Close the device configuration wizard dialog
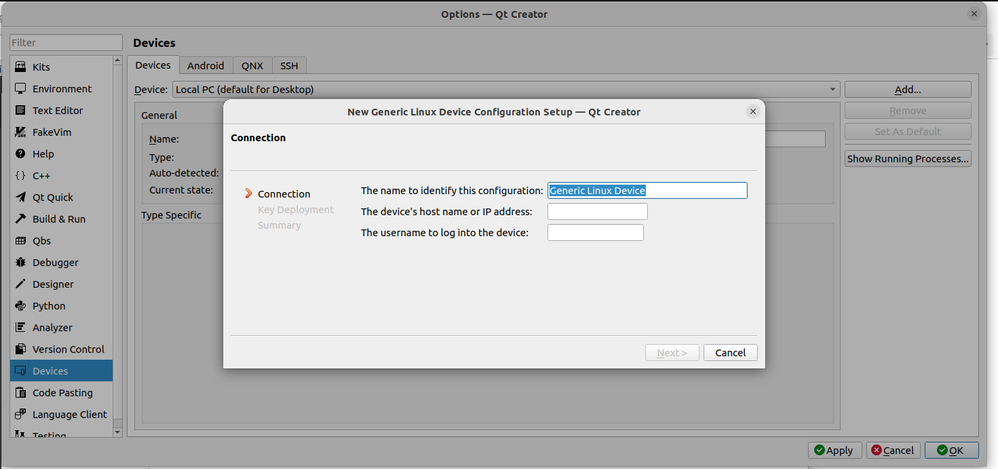The width and height of the screenshot is (998, 469). click(753, 111)
